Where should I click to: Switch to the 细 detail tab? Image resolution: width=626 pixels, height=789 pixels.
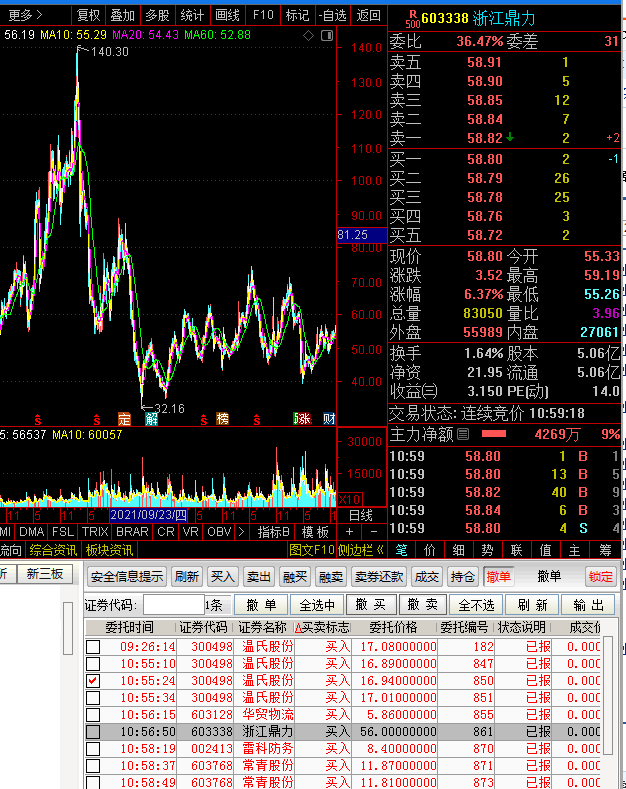[x=458, y=550]
